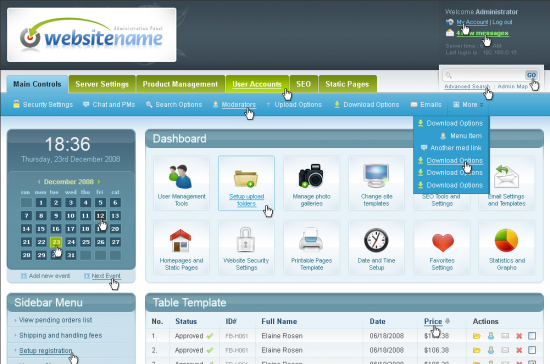Viewport: 550px width, 364px height.
Task: Delete first row with red X icon
Action: point(519,336)
